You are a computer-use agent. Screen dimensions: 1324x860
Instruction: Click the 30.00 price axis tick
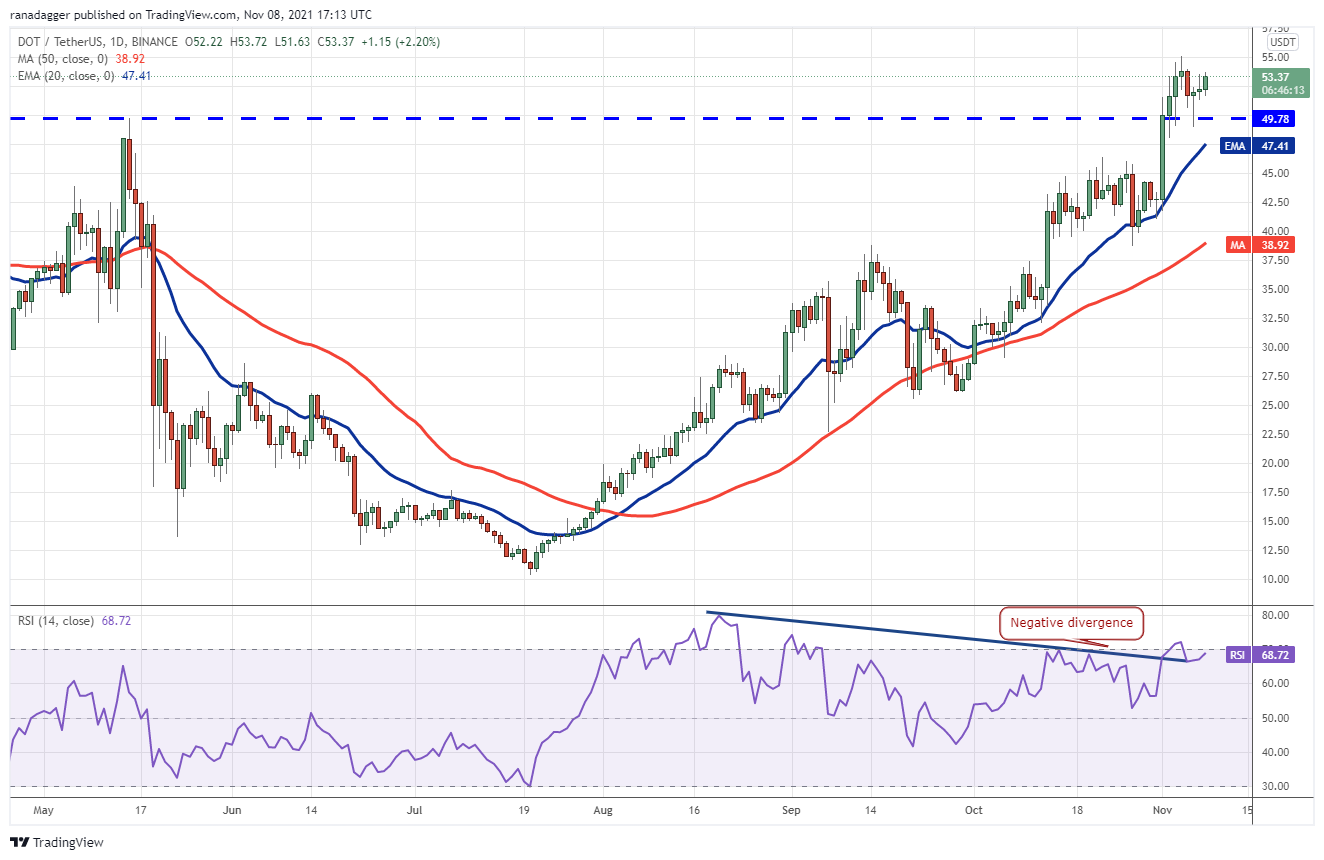[x=1275, y=347]
